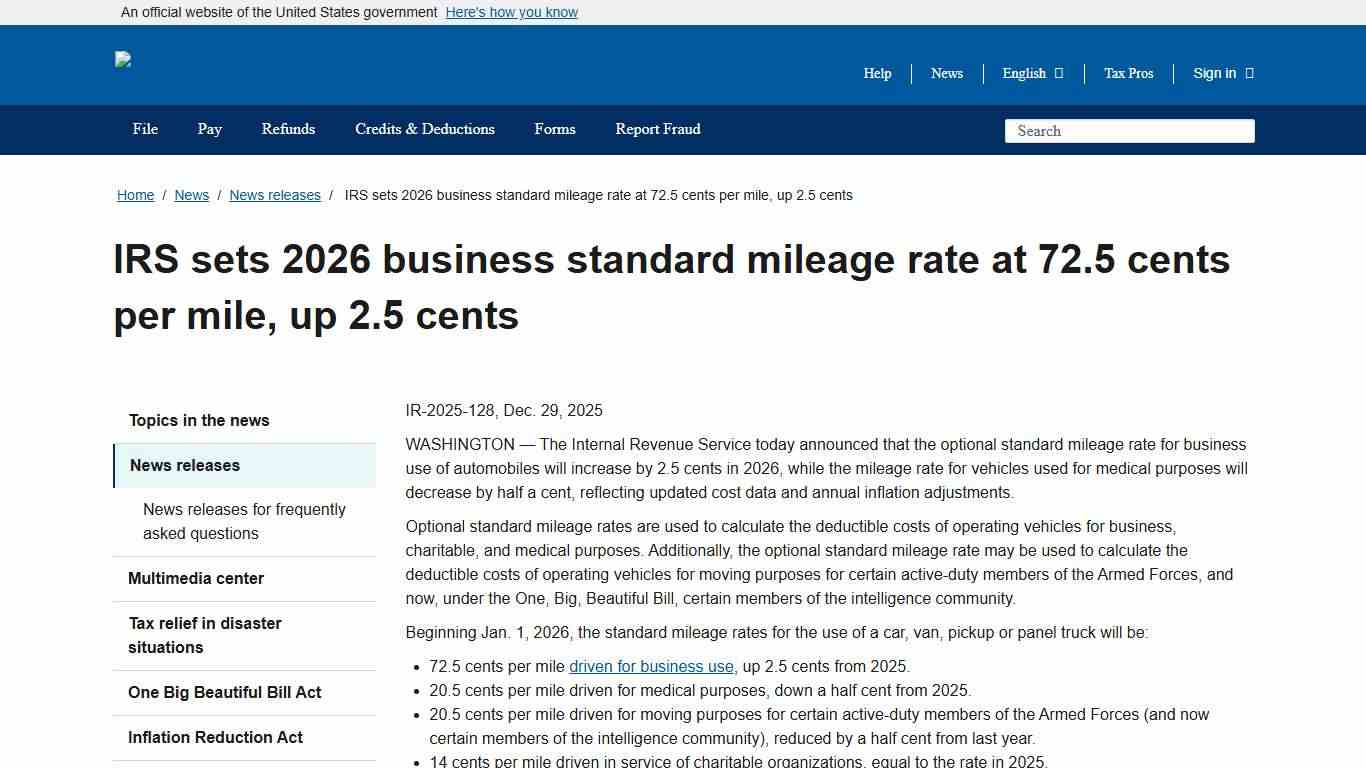Image resolution: width=1366 pixels, height=768 pixels.
Task: Open the Help link in header
Action: click(877, 73)
